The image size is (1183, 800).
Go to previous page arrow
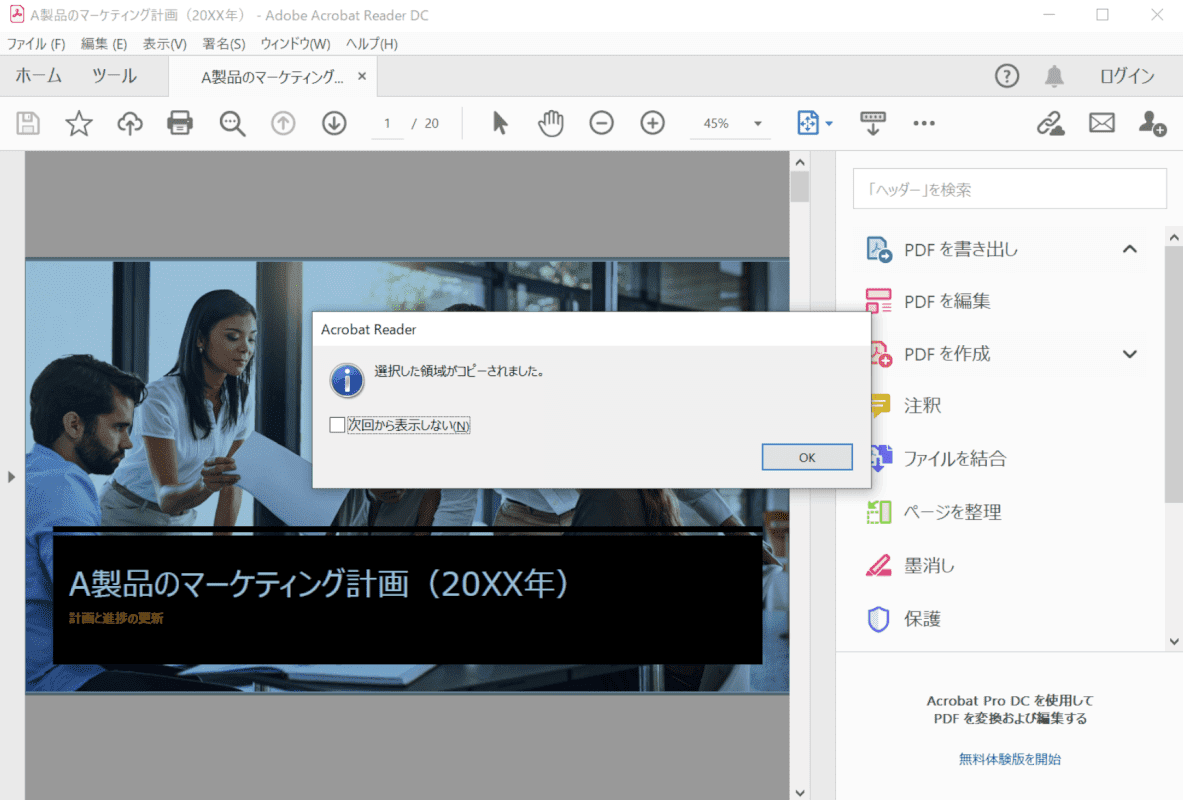point(283,123)
